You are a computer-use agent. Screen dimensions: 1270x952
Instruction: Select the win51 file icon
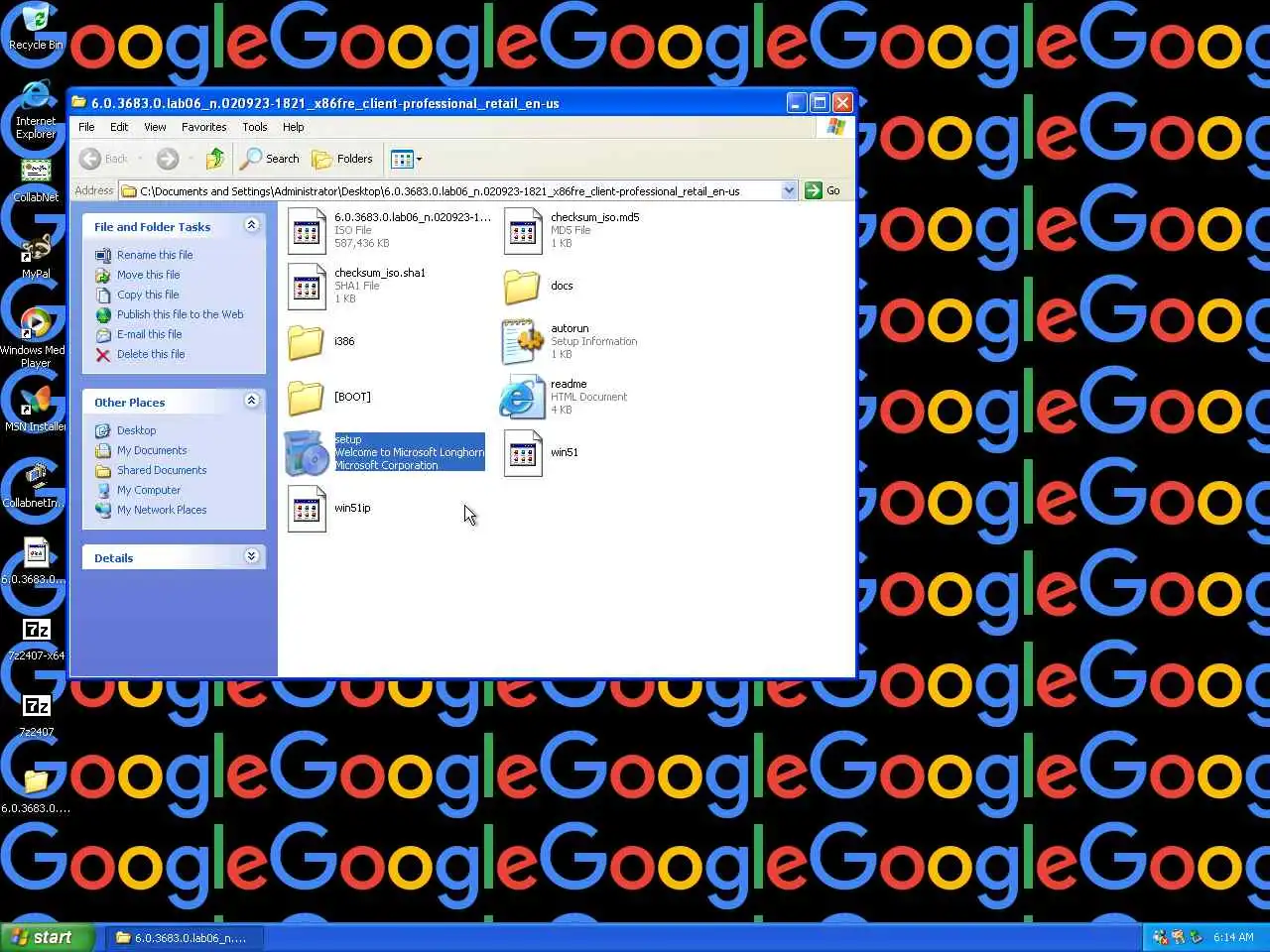tap(523, 453)
